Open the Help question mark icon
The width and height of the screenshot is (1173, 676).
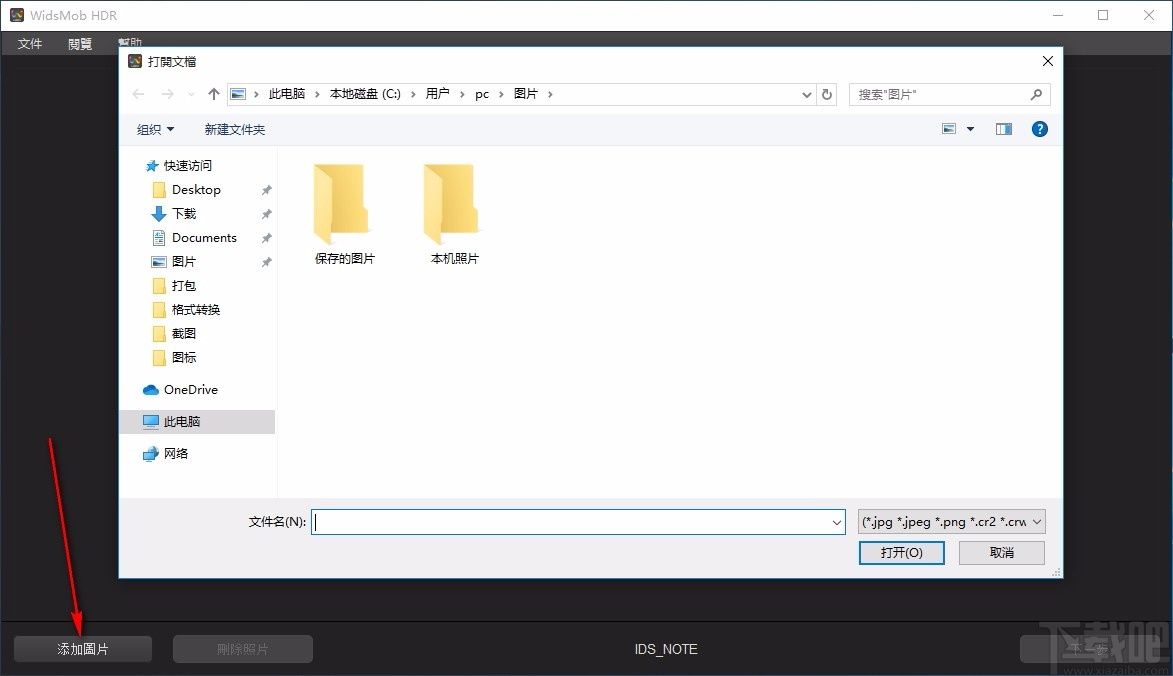tap(1039, 128)
